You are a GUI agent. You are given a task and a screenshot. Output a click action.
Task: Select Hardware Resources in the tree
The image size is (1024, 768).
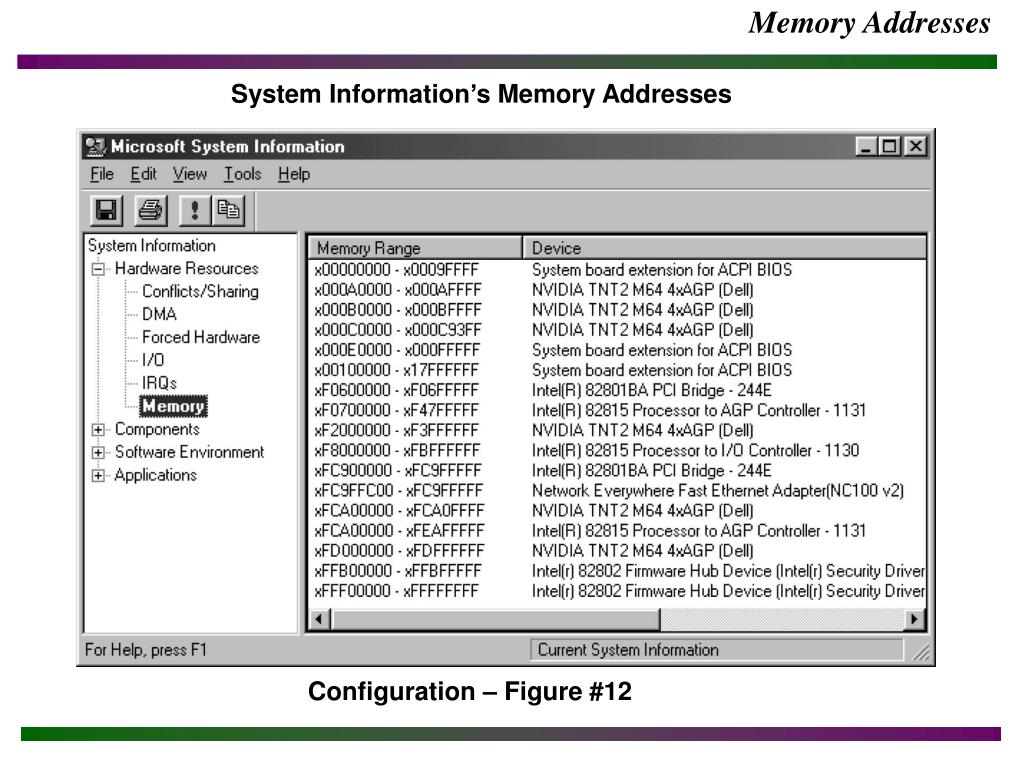click(x=187, y=268)
